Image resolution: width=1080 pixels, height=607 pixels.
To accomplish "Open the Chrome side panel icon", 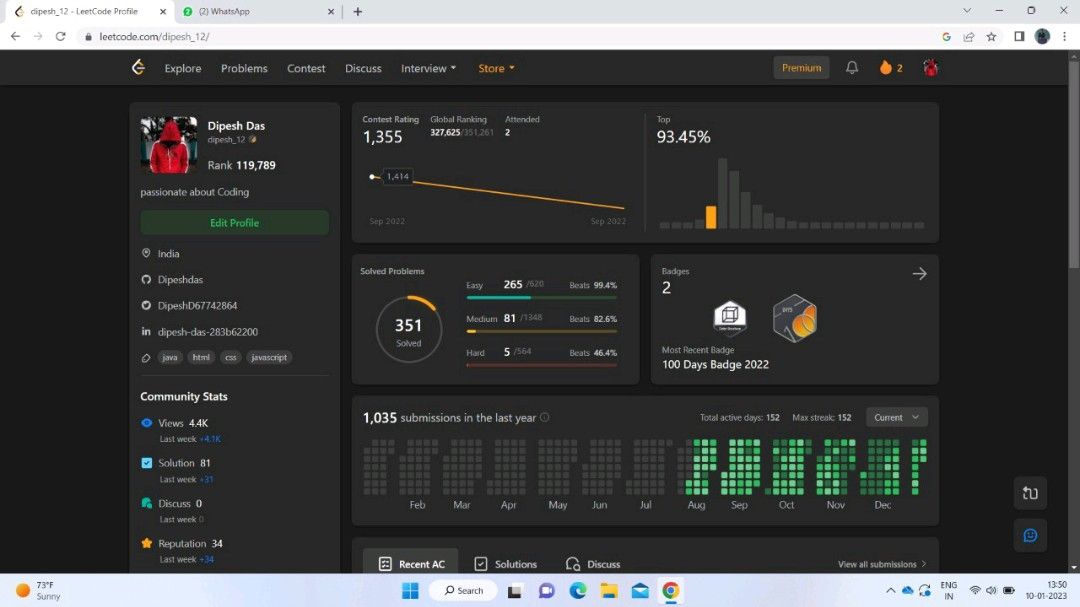I will (x=1019, y=37).
